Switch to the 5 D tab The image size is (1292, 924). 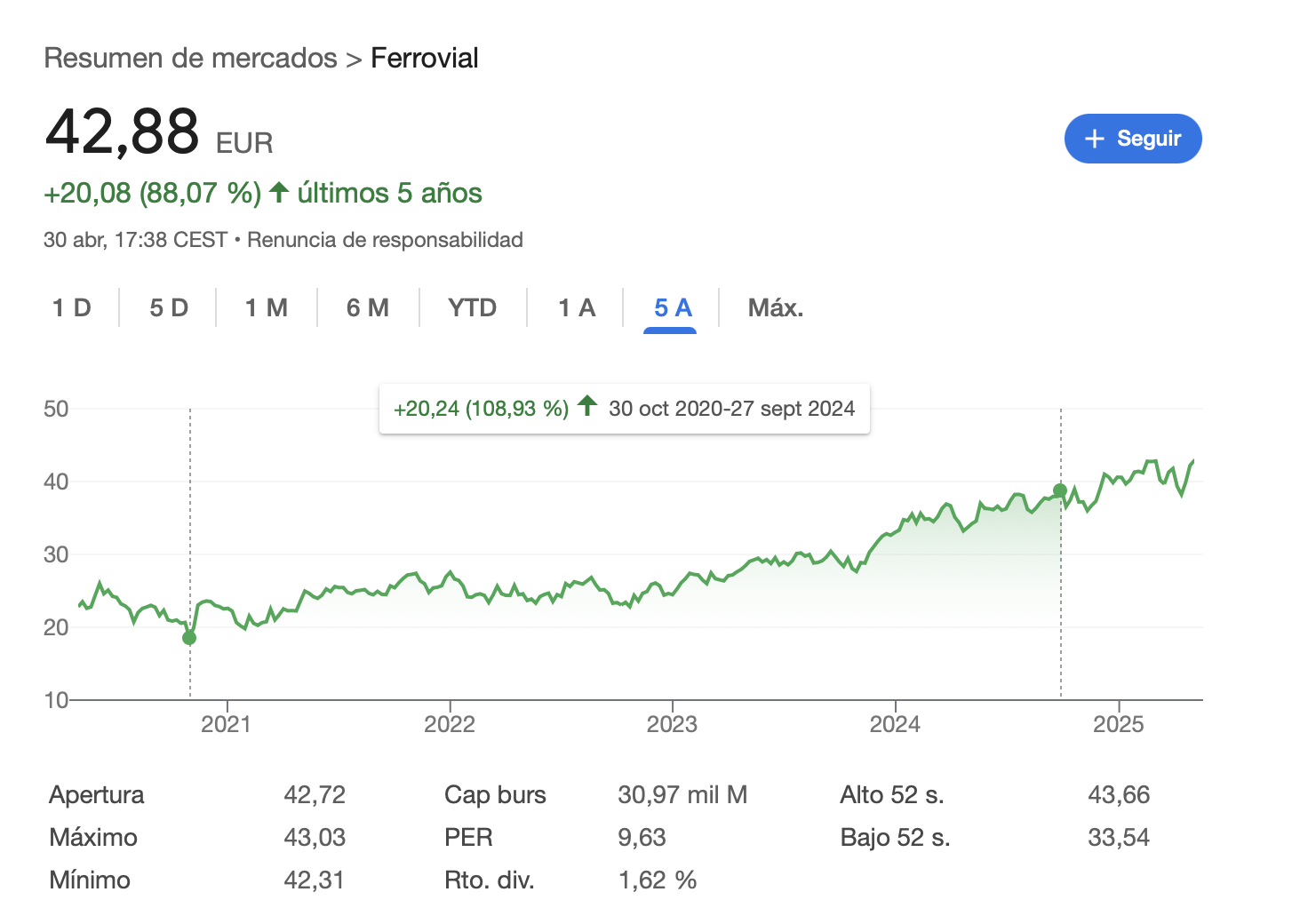tap(169, 307)
